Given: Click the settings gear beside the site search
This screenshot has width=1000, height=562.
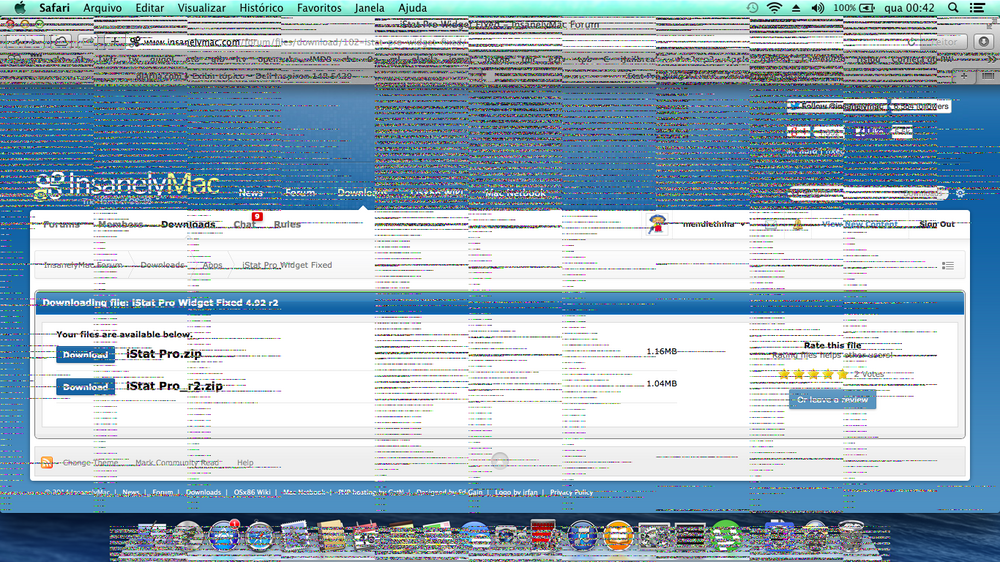Looking at the screenshot, I should pyautogui.click(x=960, y=193).
